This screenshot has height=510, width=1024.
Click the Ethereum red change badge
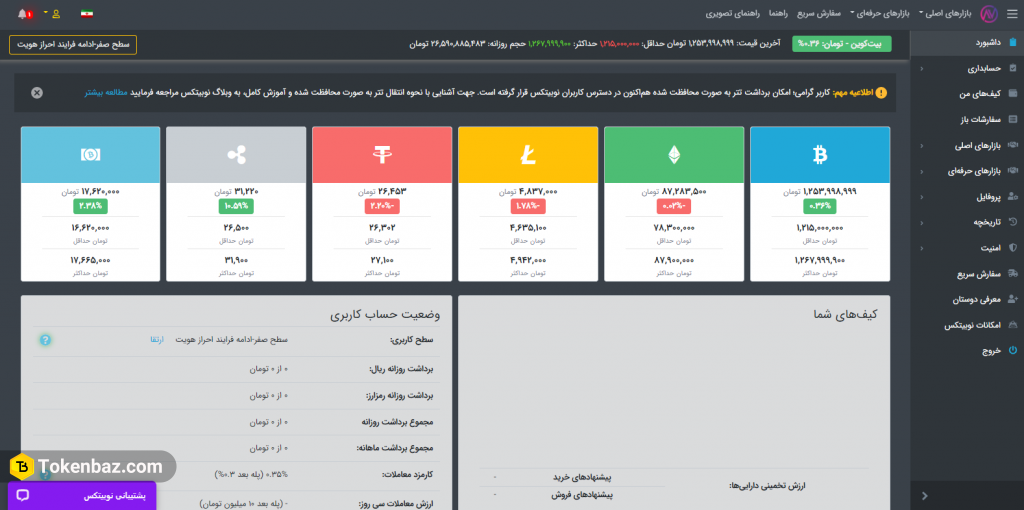pos(673,206)
